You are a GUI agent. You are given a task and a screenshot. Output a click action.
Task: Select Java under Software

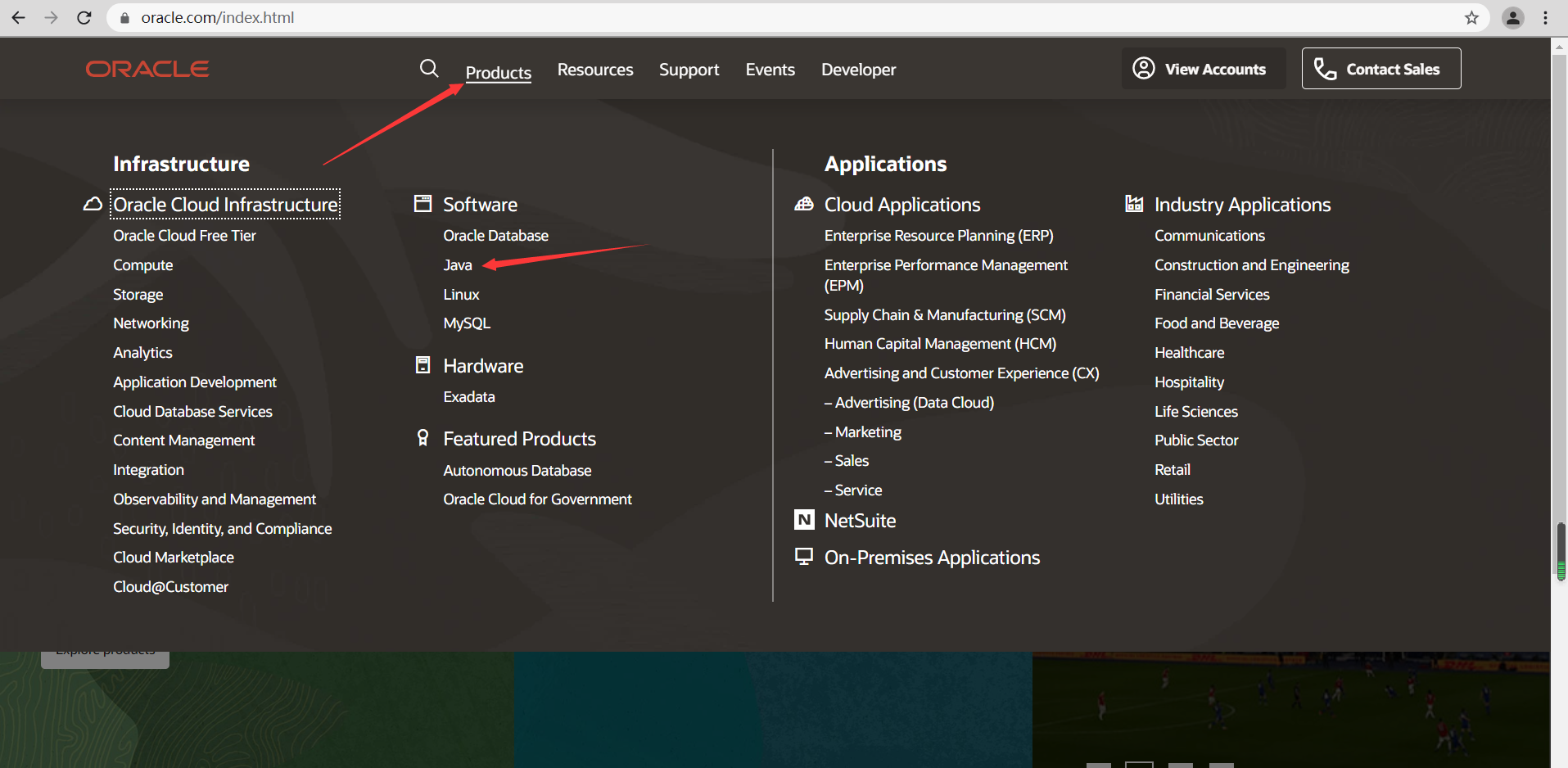pos(458,265)
